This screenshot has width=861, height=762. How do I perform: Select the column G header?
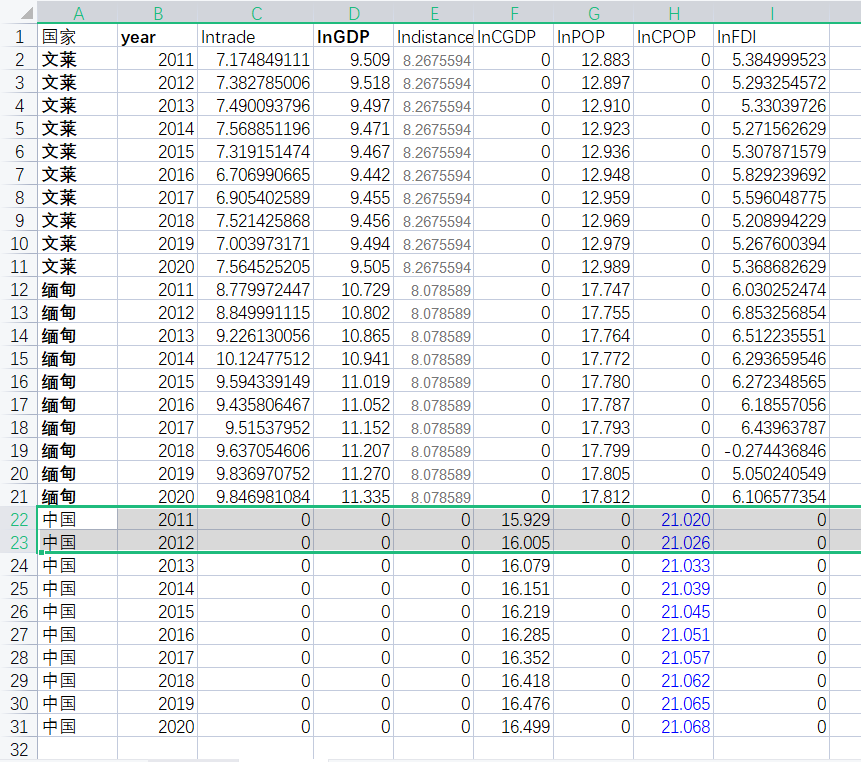pos(594,13)
